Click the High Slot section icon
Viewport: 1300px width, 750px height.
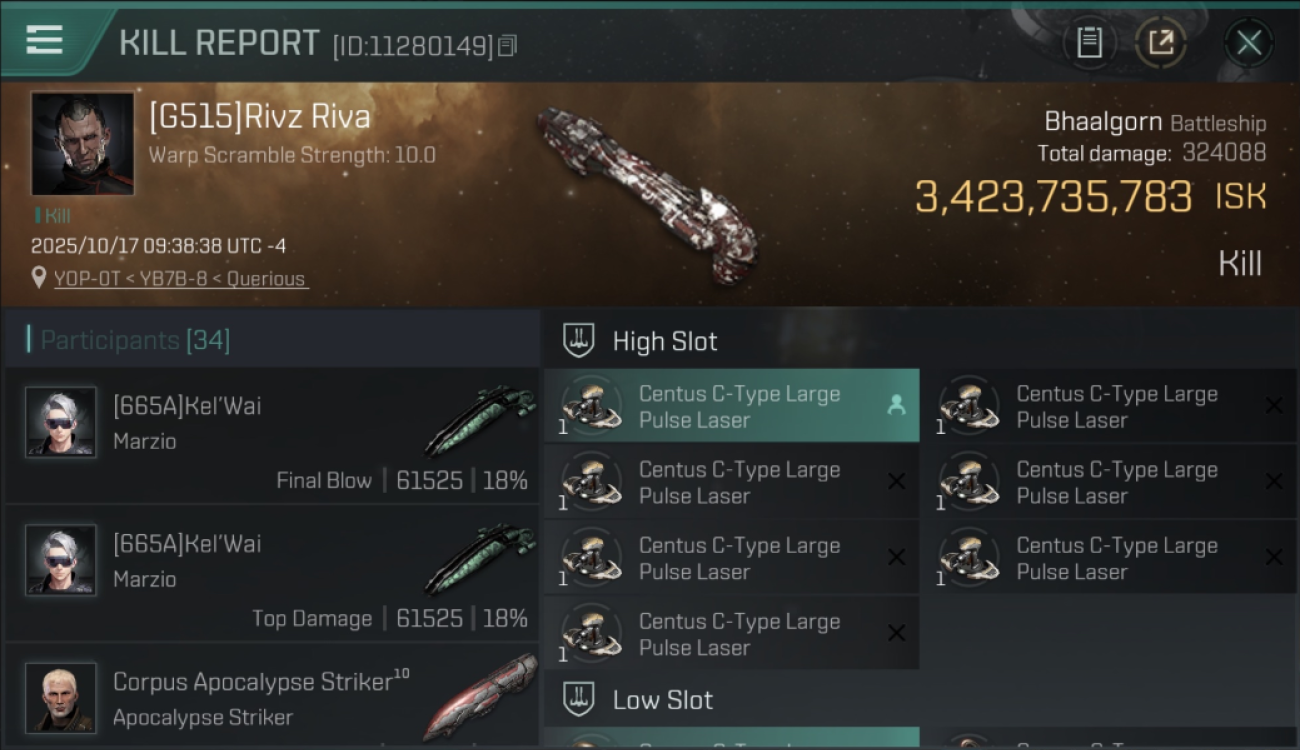coord(579,341)
